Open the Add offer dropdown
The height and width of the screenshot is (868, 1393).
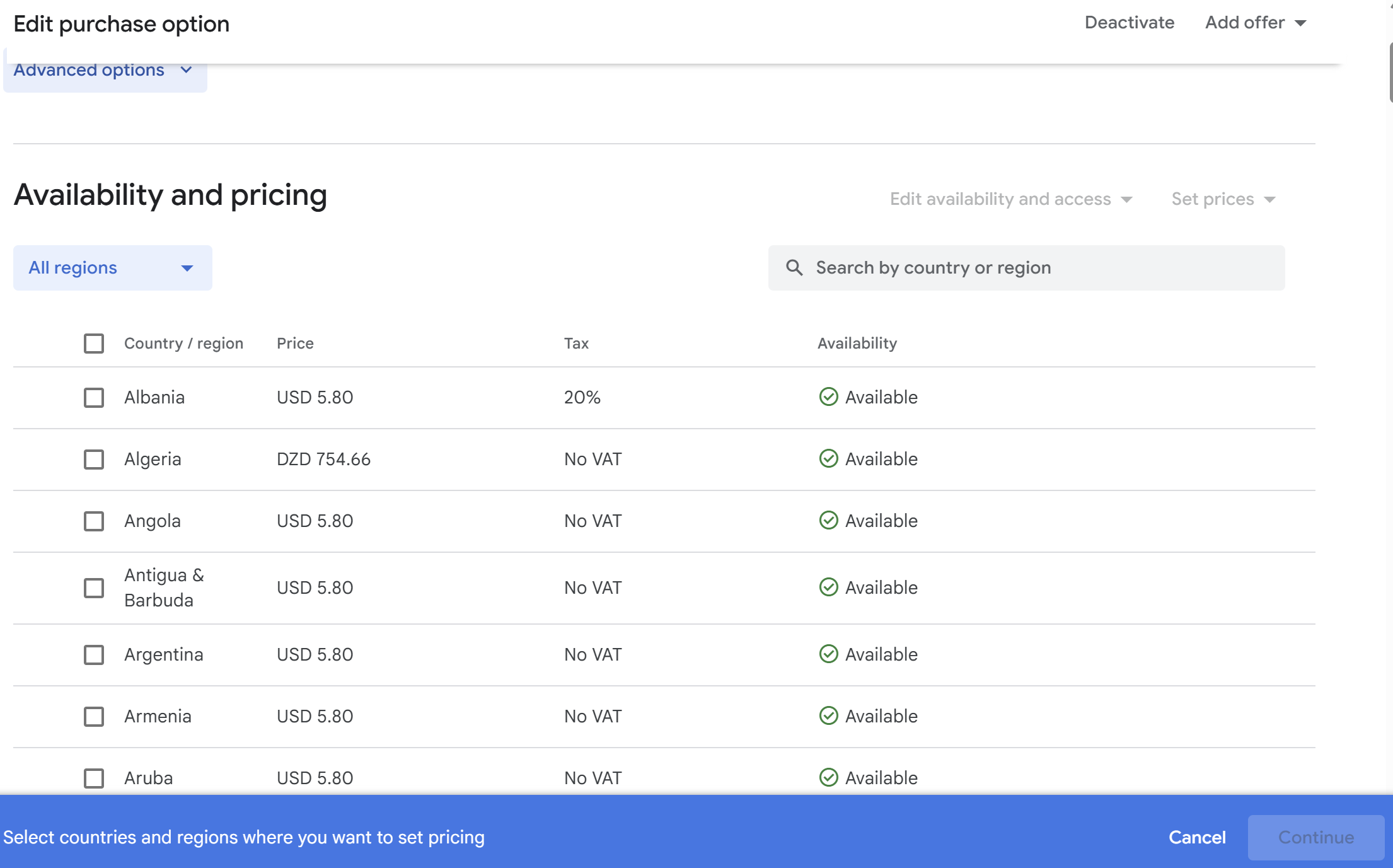click(x=1256, y=23)
